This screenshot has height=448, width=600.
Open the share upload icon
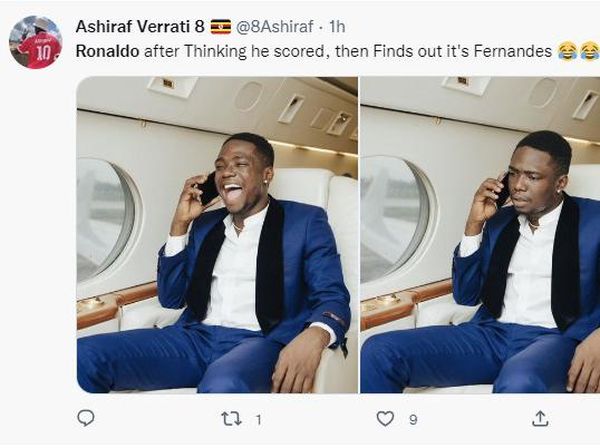[x=540, y=419]
